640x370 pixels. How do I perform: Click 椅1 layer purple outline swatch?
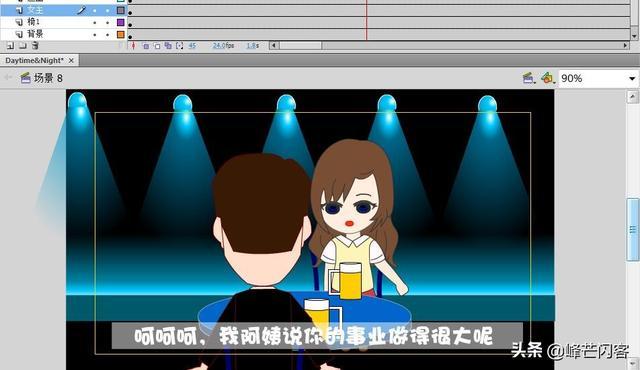point(121,22)
